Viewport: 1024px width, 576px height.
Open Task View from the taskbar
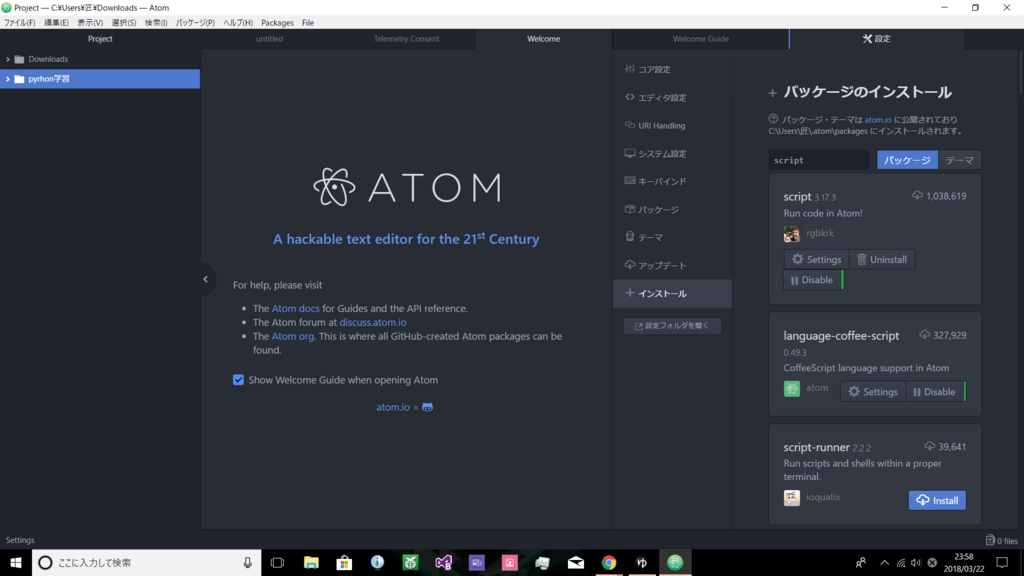278,562
